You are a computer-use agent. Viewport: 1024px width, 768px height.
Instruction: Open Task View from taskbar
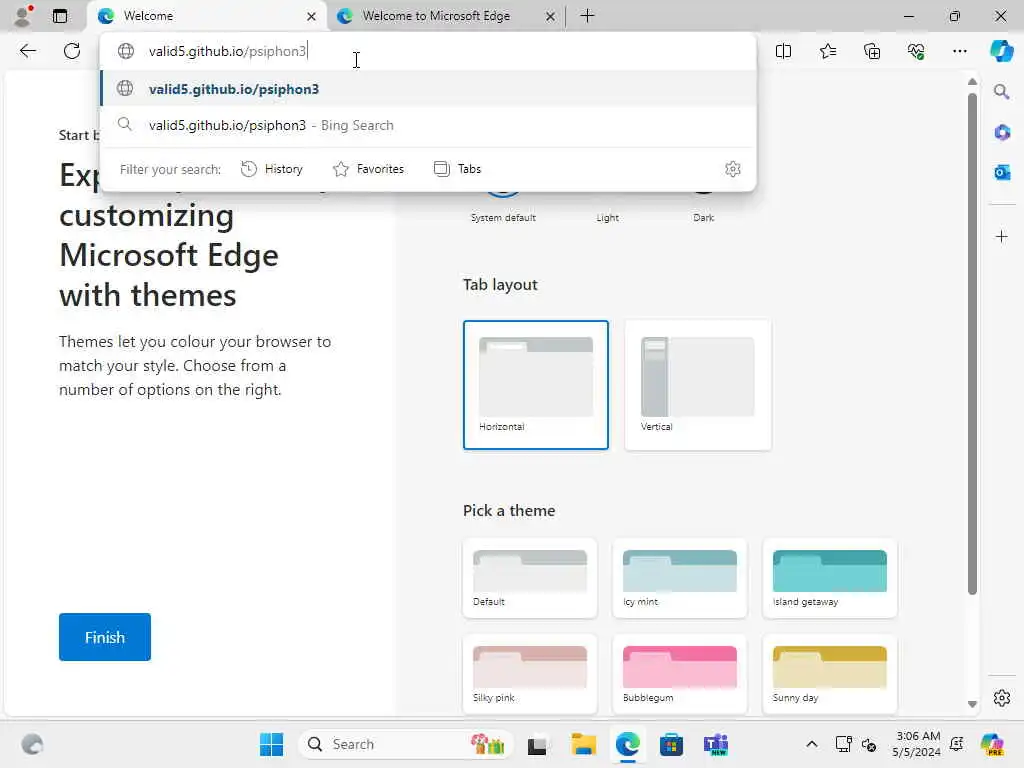[537, 744]
